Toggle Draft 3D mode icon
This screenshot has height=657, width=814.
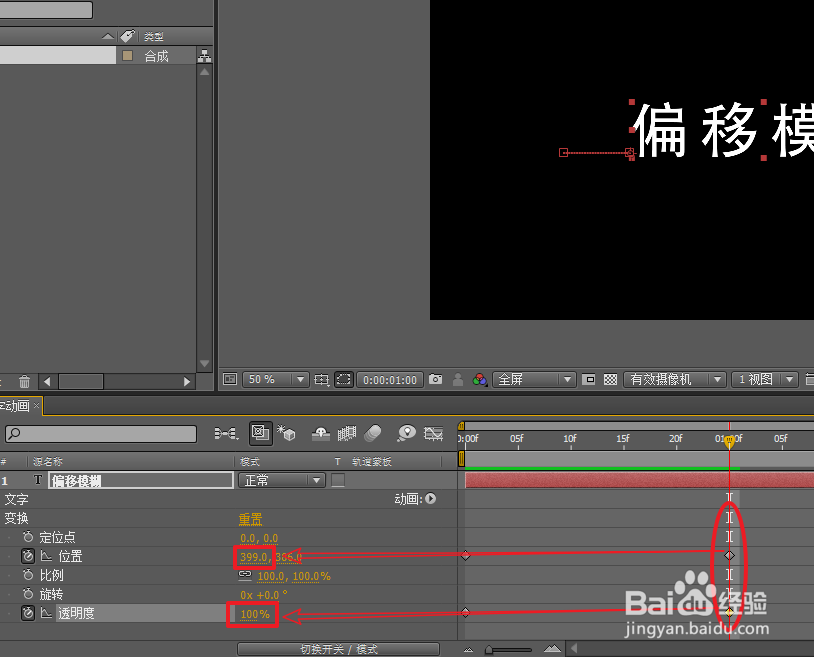[x=286, y=432]
